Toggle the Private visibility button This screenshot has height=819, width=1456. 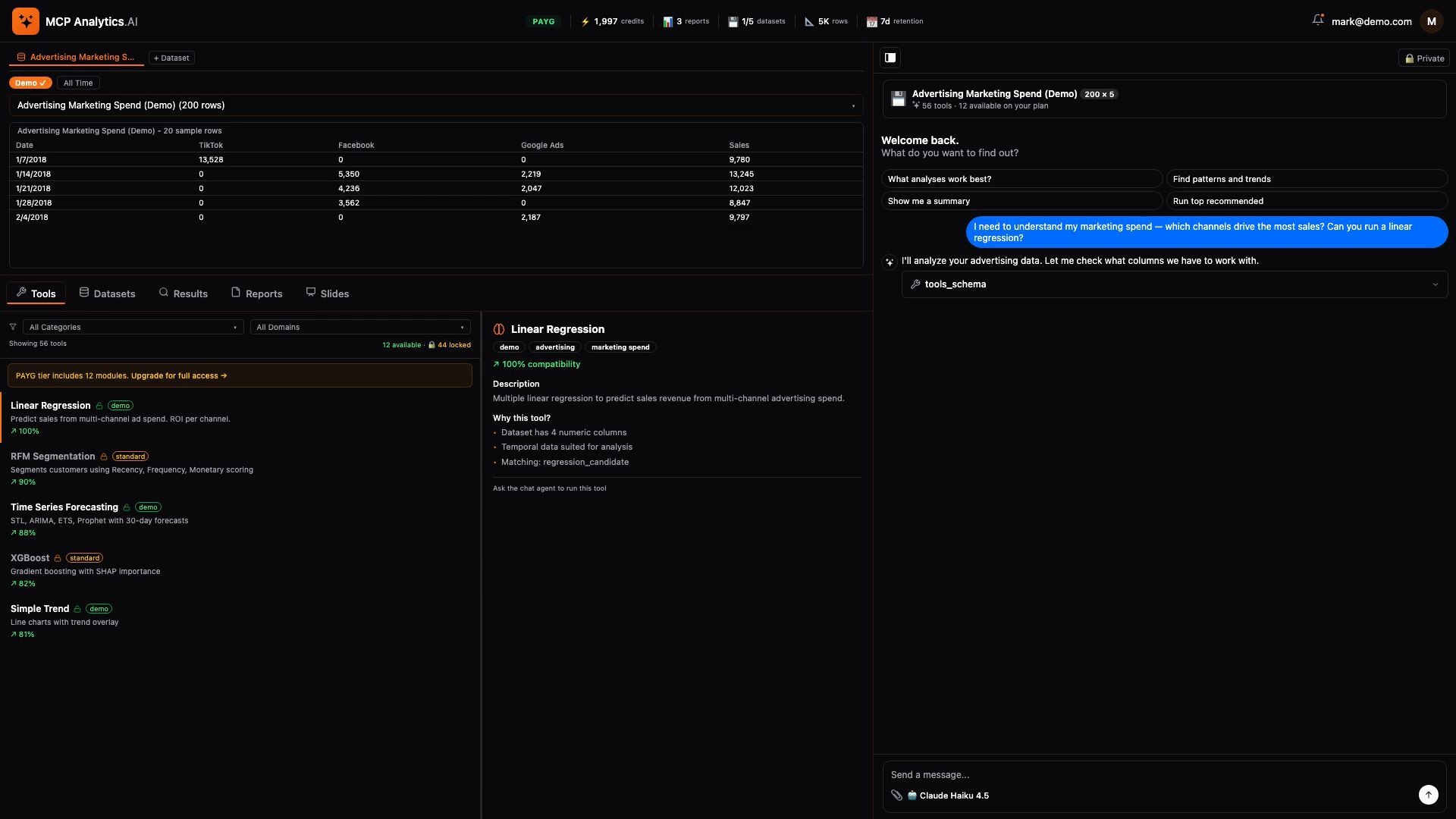(x=1423, y=58)
